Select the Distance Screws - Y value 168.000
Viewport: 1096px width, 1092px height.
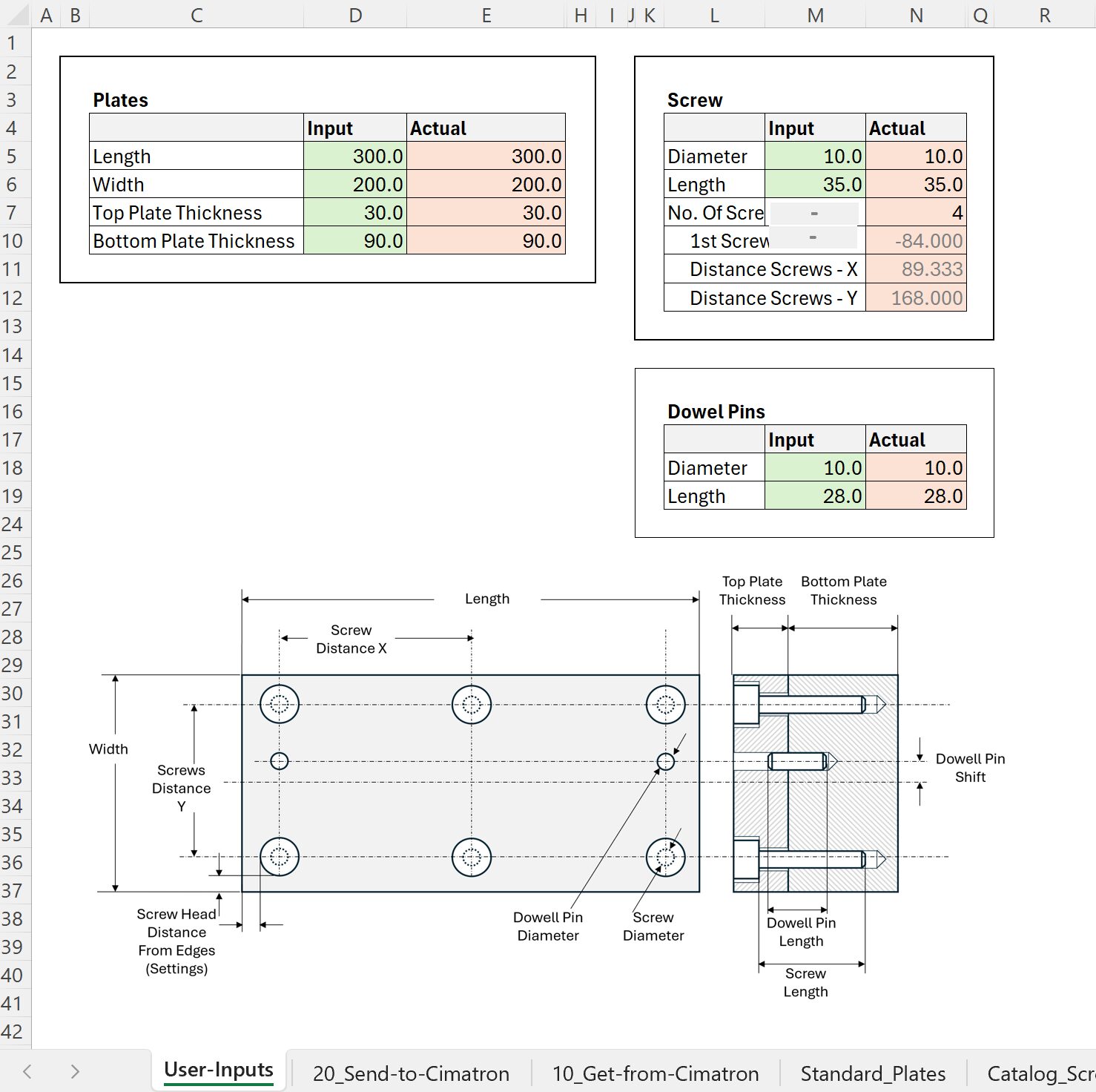[916, 297]
